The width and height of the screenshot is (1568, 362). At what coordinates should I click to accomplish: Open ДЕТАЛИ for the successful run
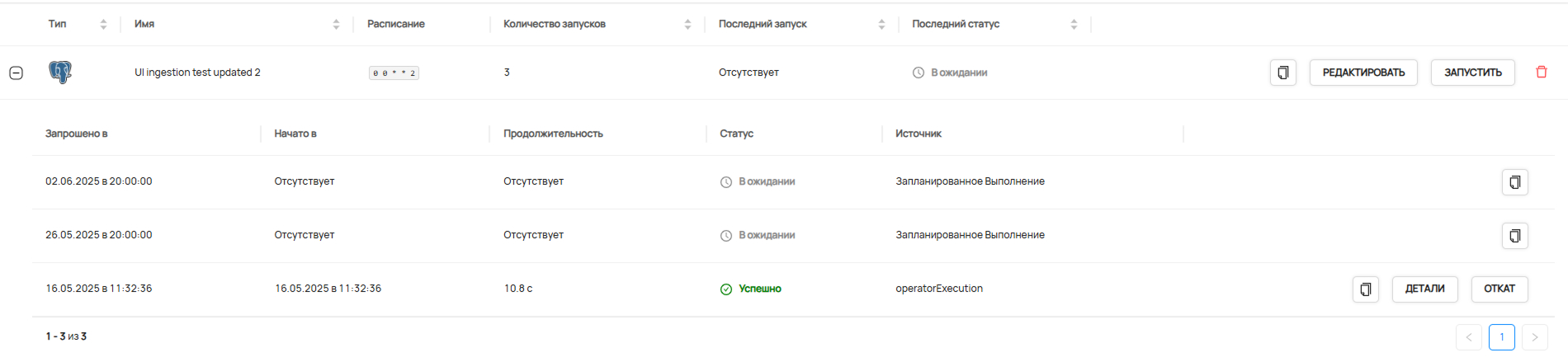pos(1424,289)
